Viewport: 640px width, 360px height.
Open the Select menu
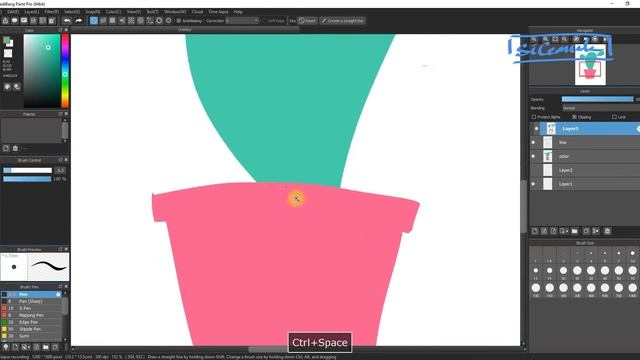[x=72, y=12]
